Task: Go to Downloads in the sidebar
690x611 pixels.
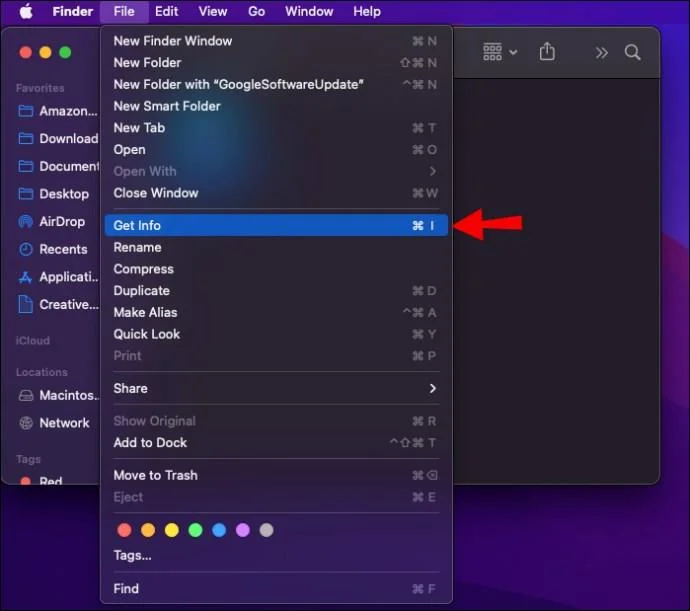Action: (x=57, y=139)
